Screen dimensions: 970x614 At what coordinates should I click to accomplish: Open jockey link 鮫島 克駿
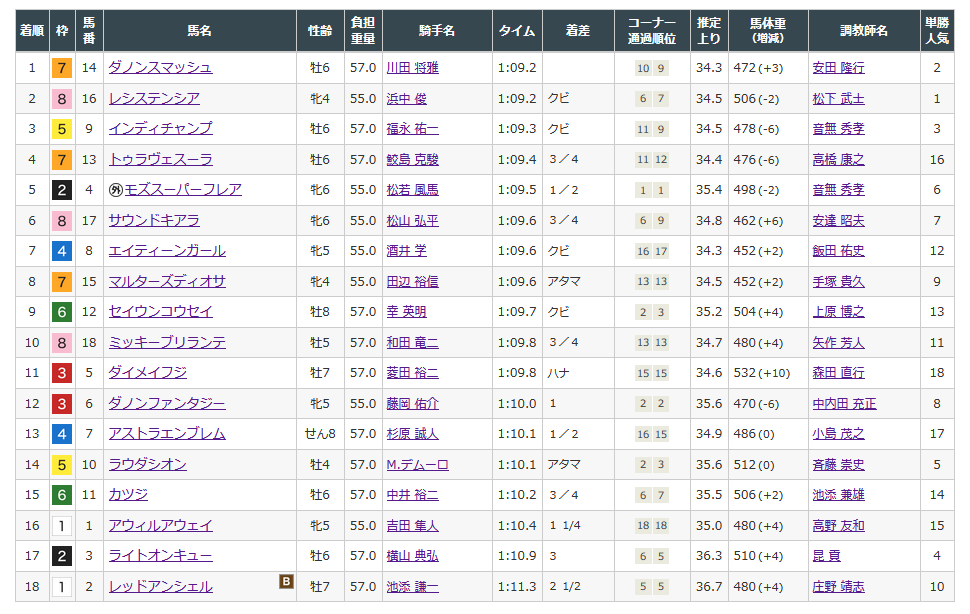[413, 160]
